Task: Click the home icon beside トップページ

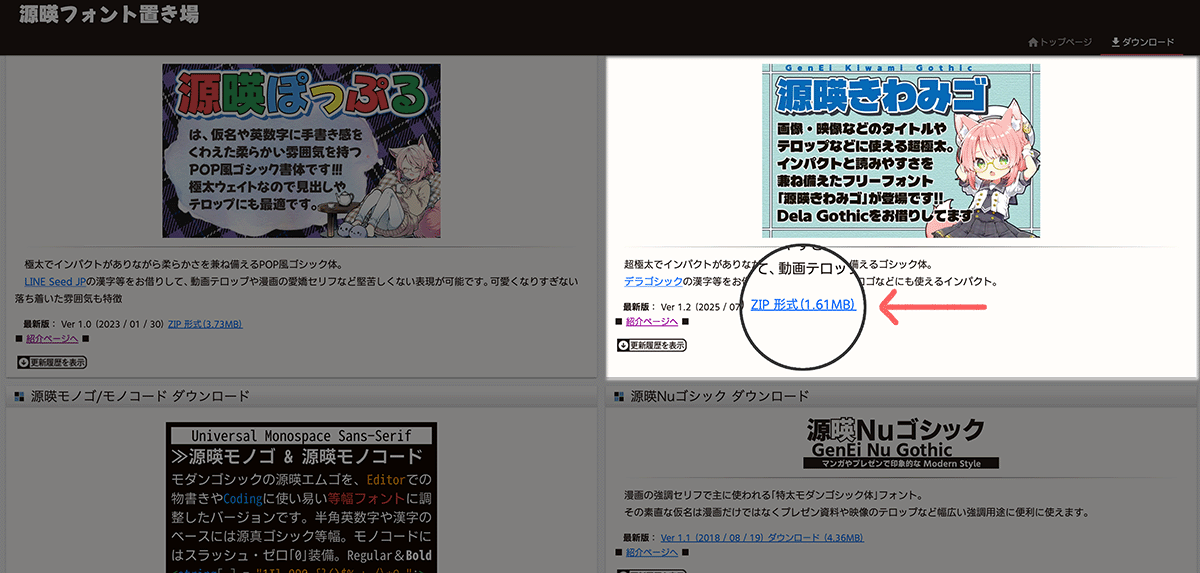Action: (1033, 43)
